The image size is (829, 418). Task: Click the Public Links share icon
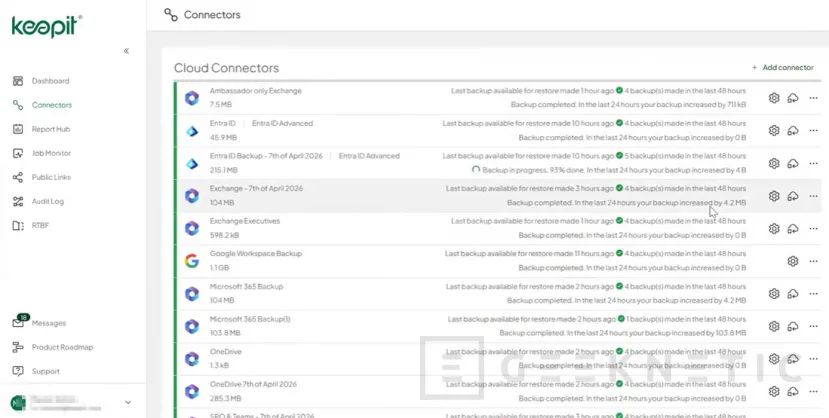[x=18, y=177]
